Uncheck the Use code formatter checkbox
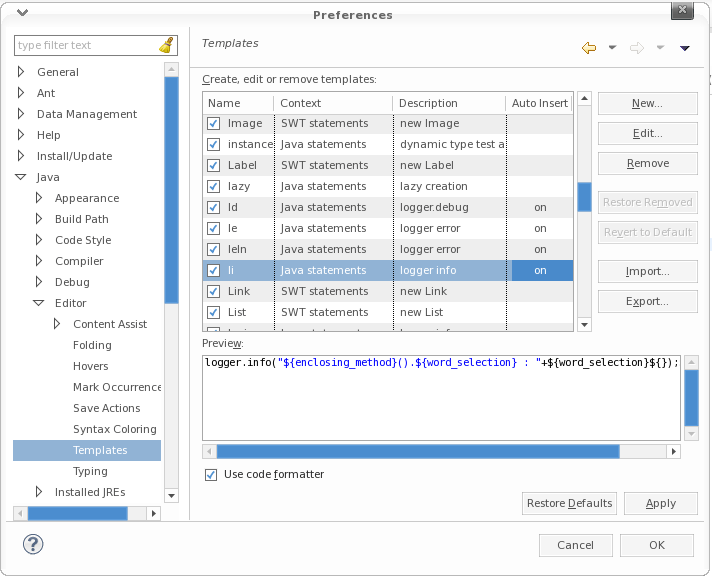The image size is (712, 577). [x=211, y=475]
